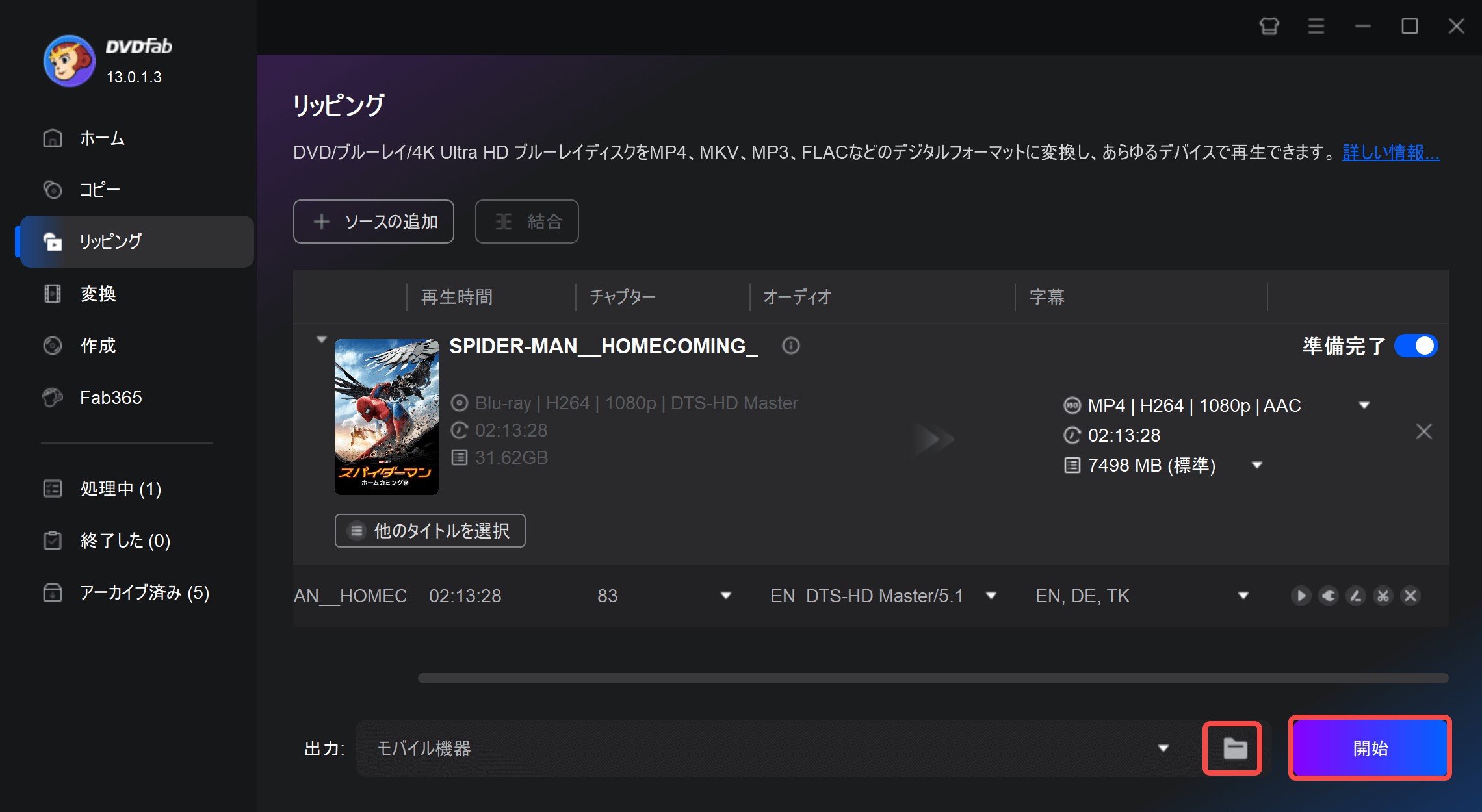Screen dimensions: 1482x812
Task: Click the Spider-Man poster thumbnail
Action: point(387,417)
